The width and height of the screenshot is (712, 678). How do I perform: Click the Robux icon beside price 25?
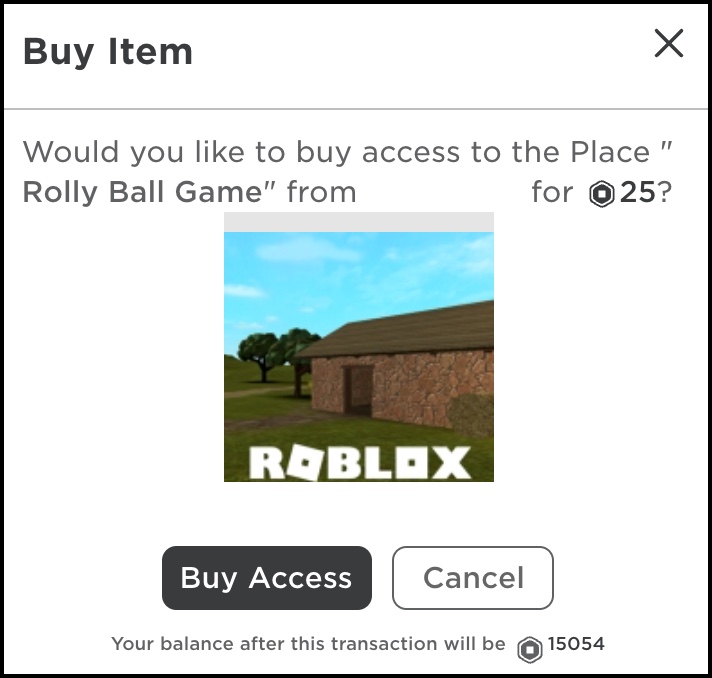(x=602, y=193)
